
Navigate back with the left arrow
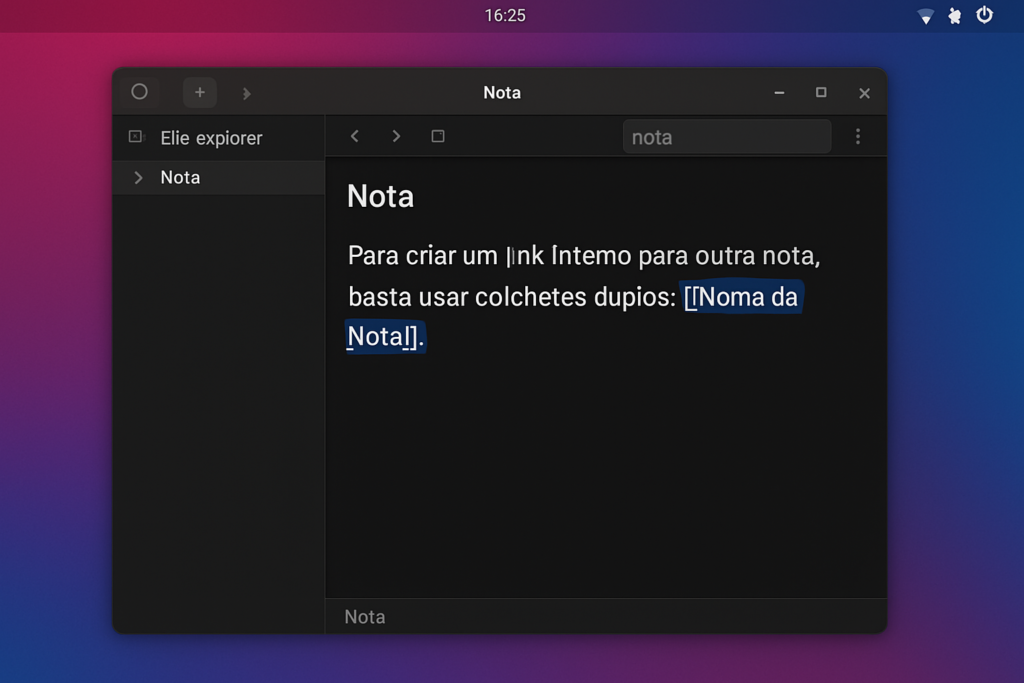coord(354,136)
